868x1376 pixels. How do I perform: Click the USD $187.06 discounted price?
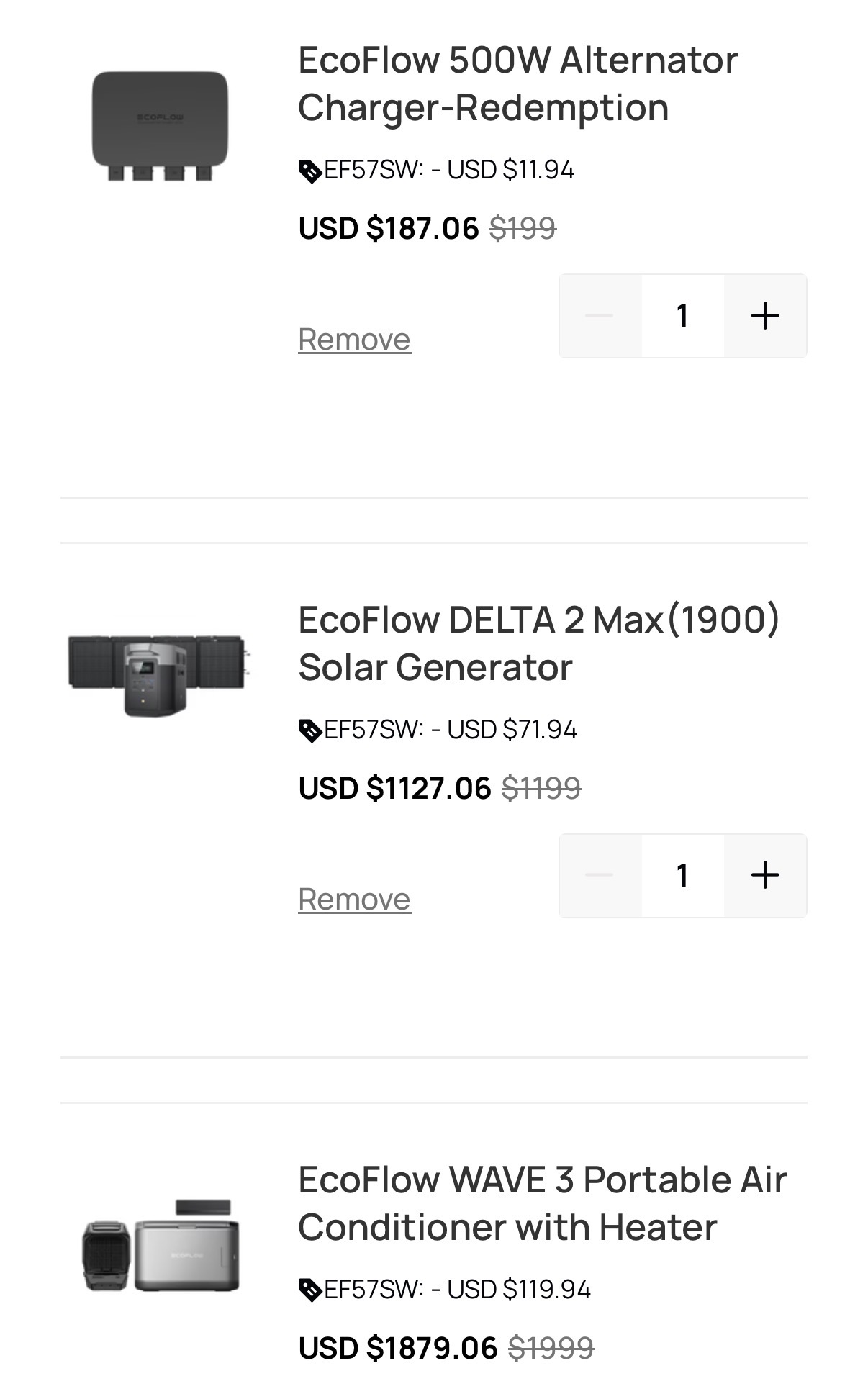pyautogui.click(x=389, y=229)
